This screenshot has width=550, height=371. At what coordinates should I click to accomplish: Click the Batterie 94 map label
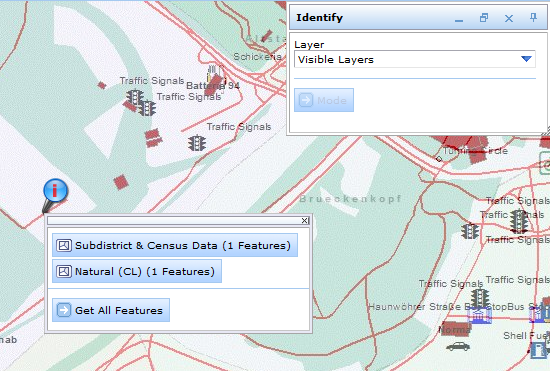[213, 86]
